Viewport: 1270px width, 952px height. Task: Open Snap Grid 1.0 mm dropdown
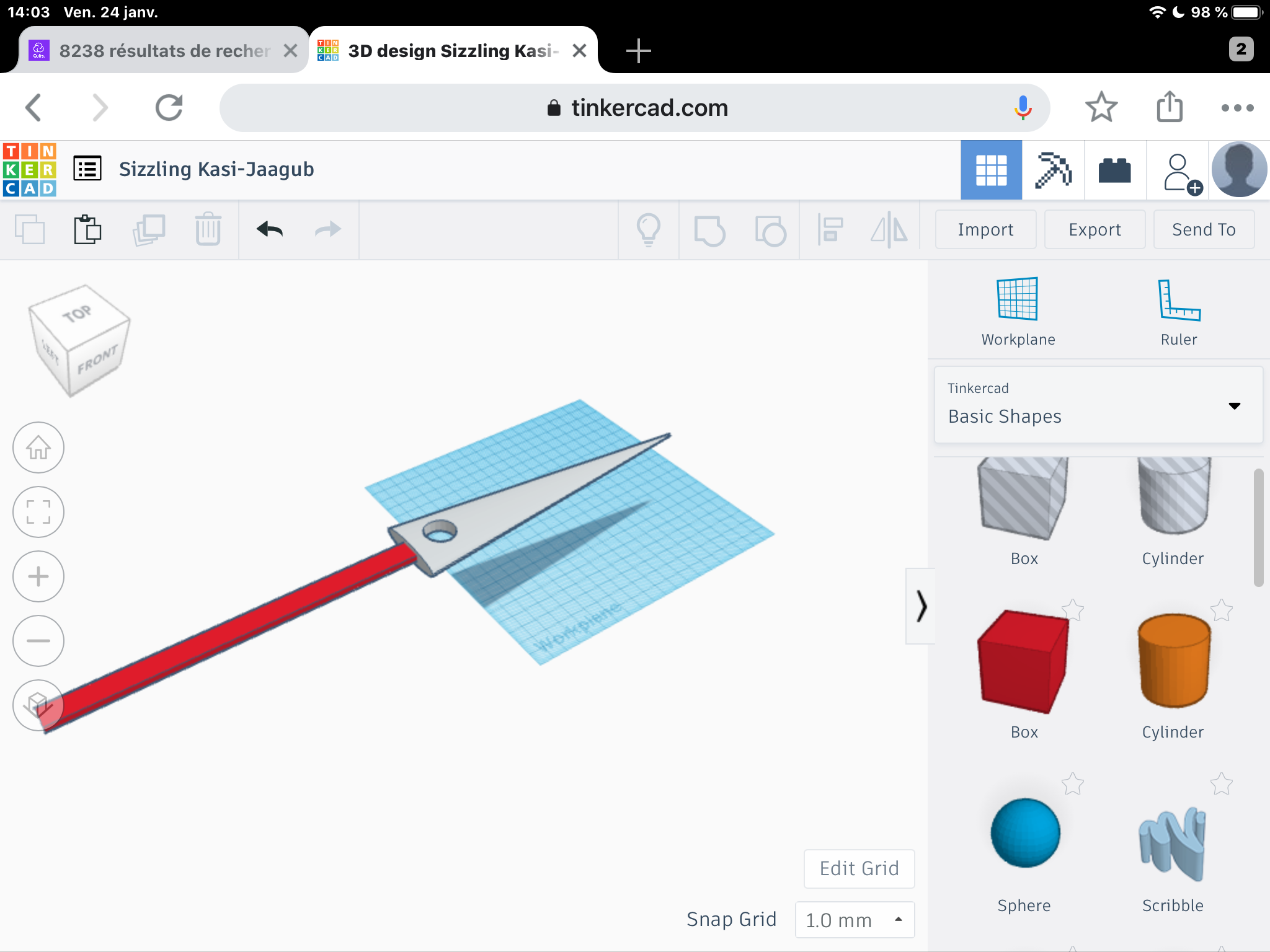(854, 920)
